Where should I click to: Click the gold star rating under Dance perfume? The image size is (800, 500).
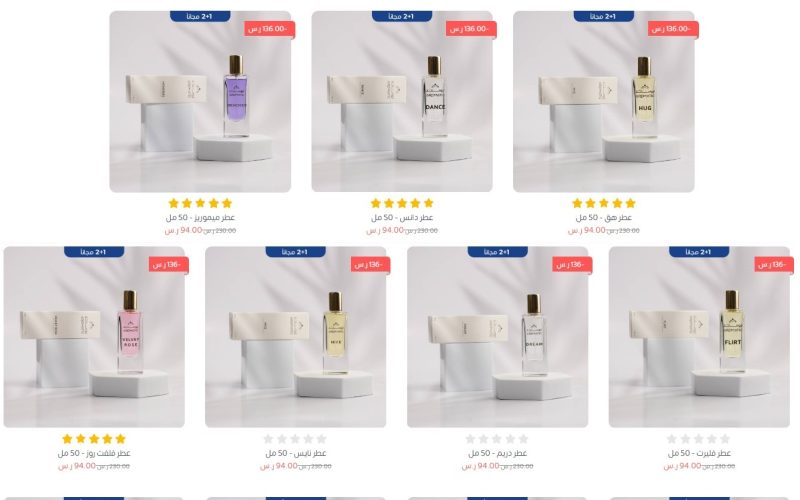click(x=402, y=203)
